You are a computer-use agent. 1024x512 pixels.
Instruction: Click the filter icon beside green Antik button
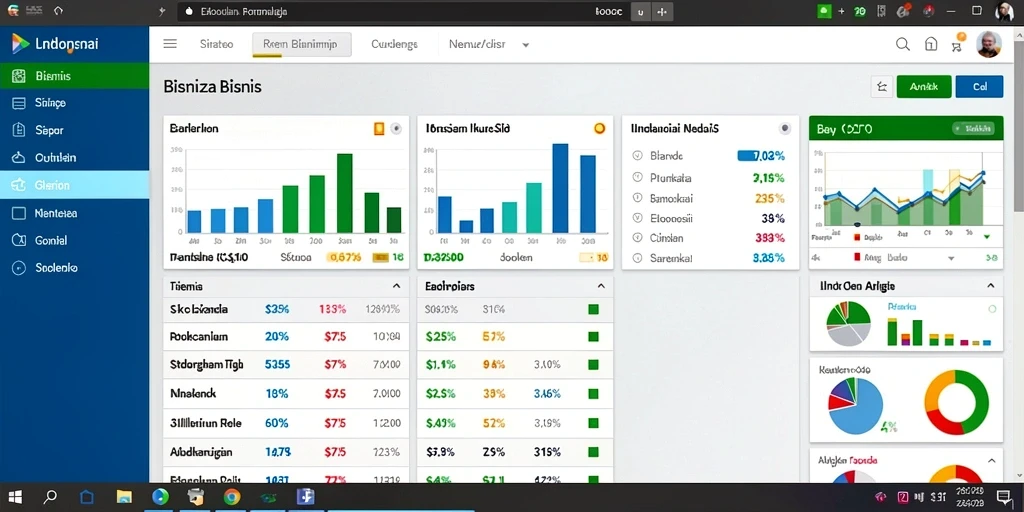[x=882, y=86]
